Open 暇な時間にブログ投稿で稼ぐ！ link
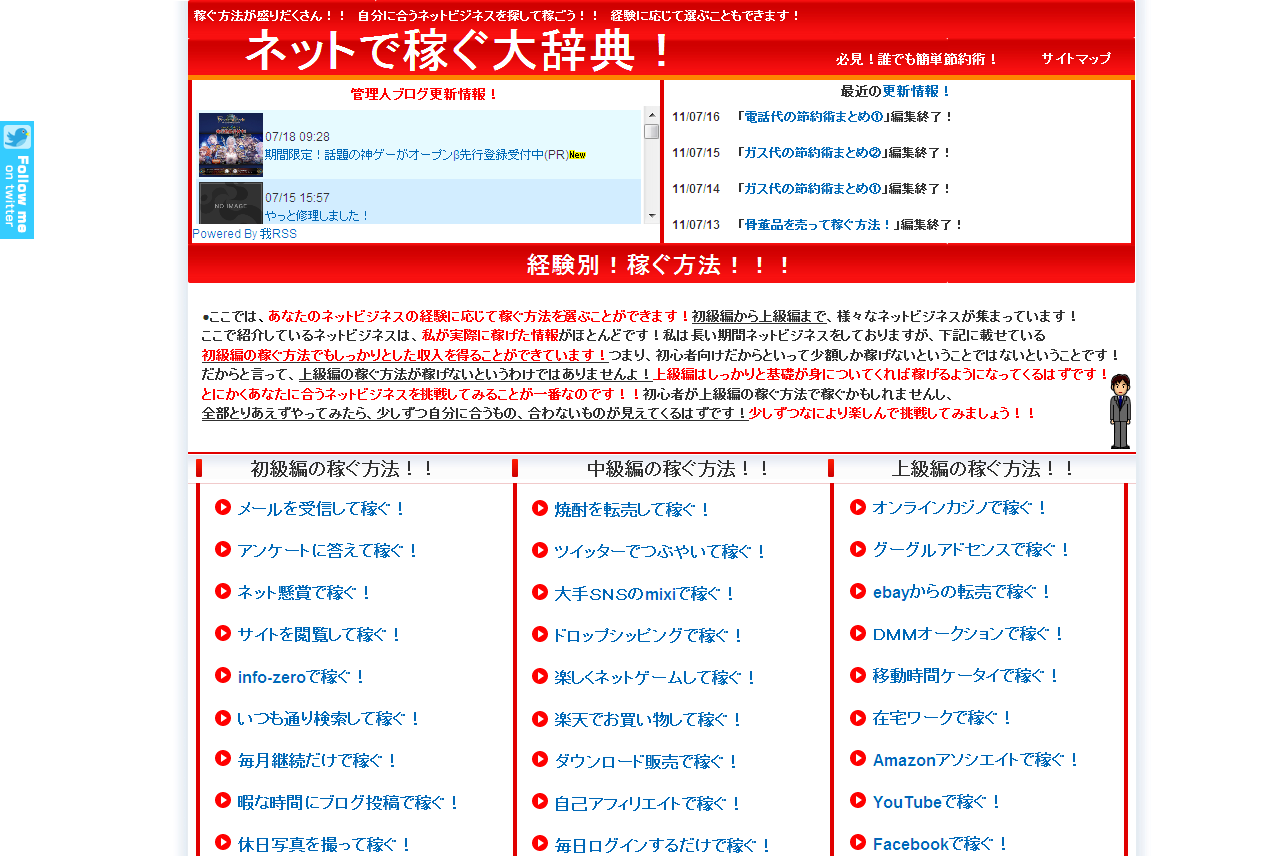The image size is (1263, 856). coord(349,803)
